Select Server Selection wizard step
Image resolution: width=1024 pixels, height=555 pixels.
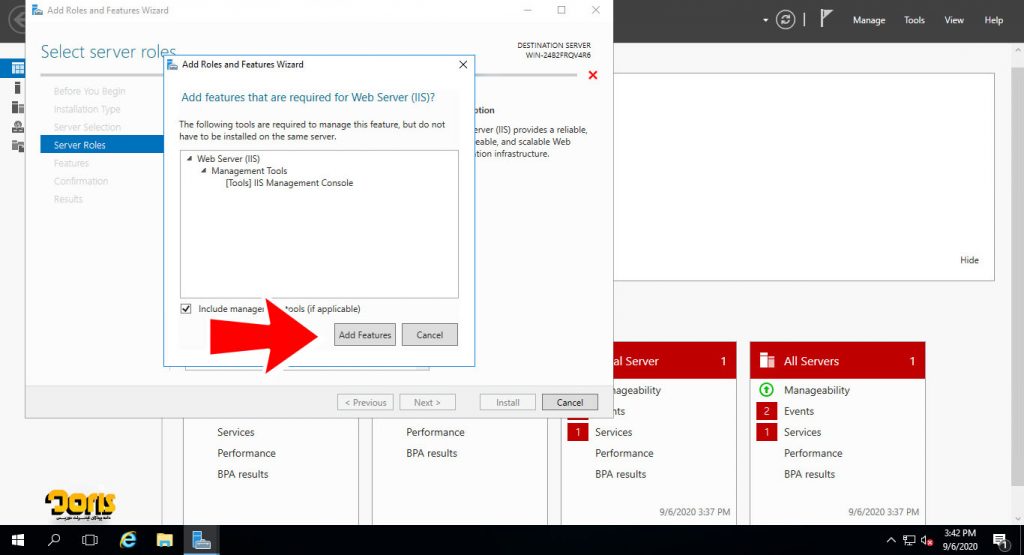tap(87, 127)
